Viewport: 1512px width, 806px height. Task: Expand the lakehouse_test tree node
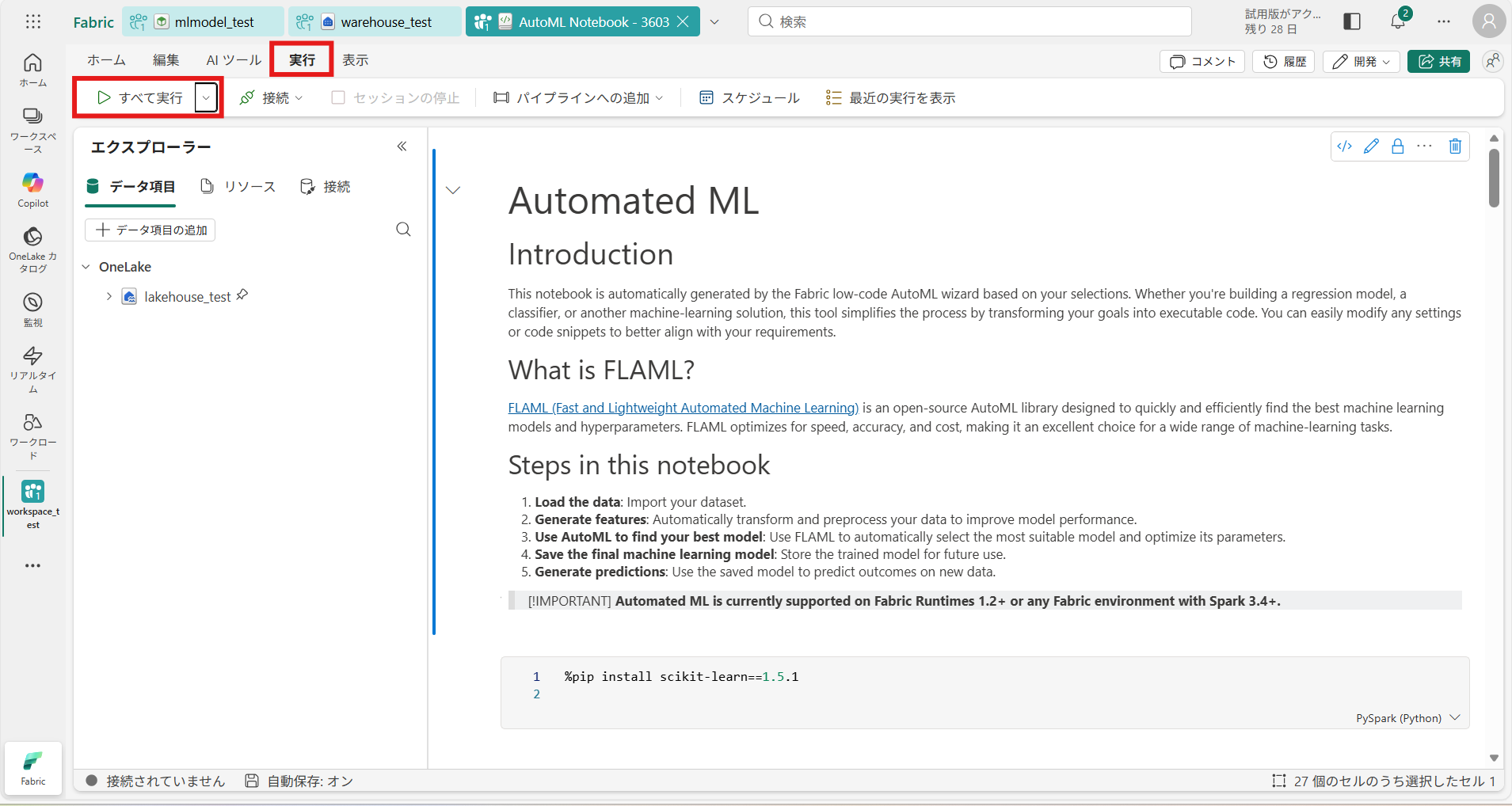[x=109, y=296]
